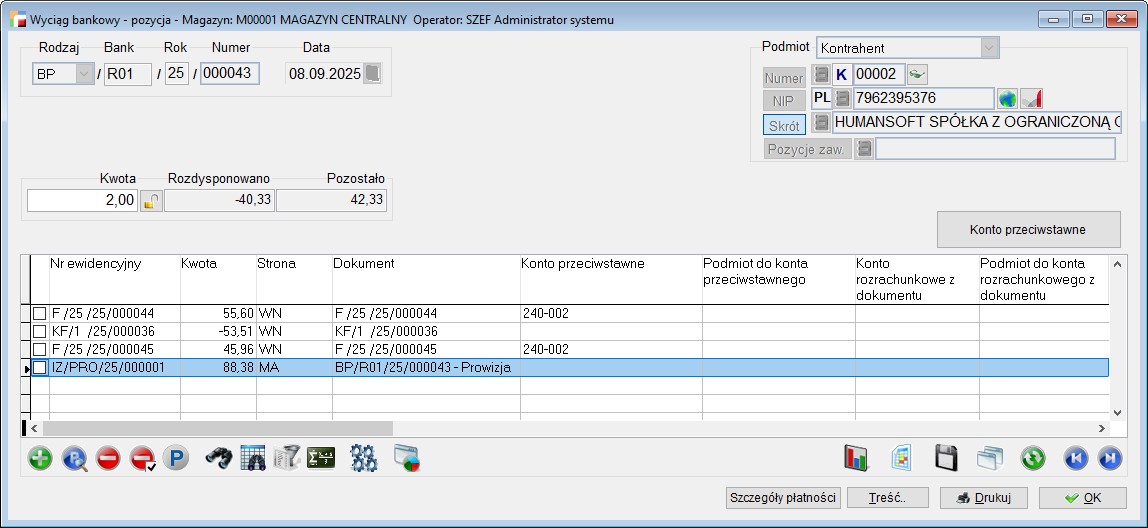Click the Konto przeciwstawne button

click(1027, 230)
